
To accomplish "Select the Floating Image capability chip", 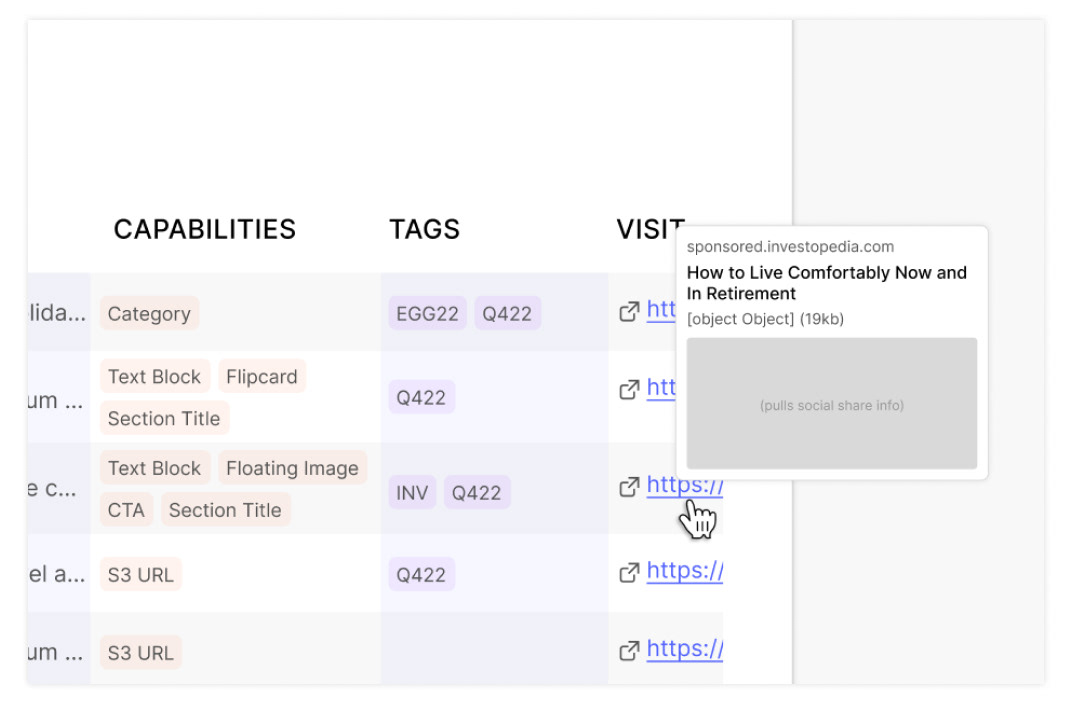I will click(x=293, y=468).
